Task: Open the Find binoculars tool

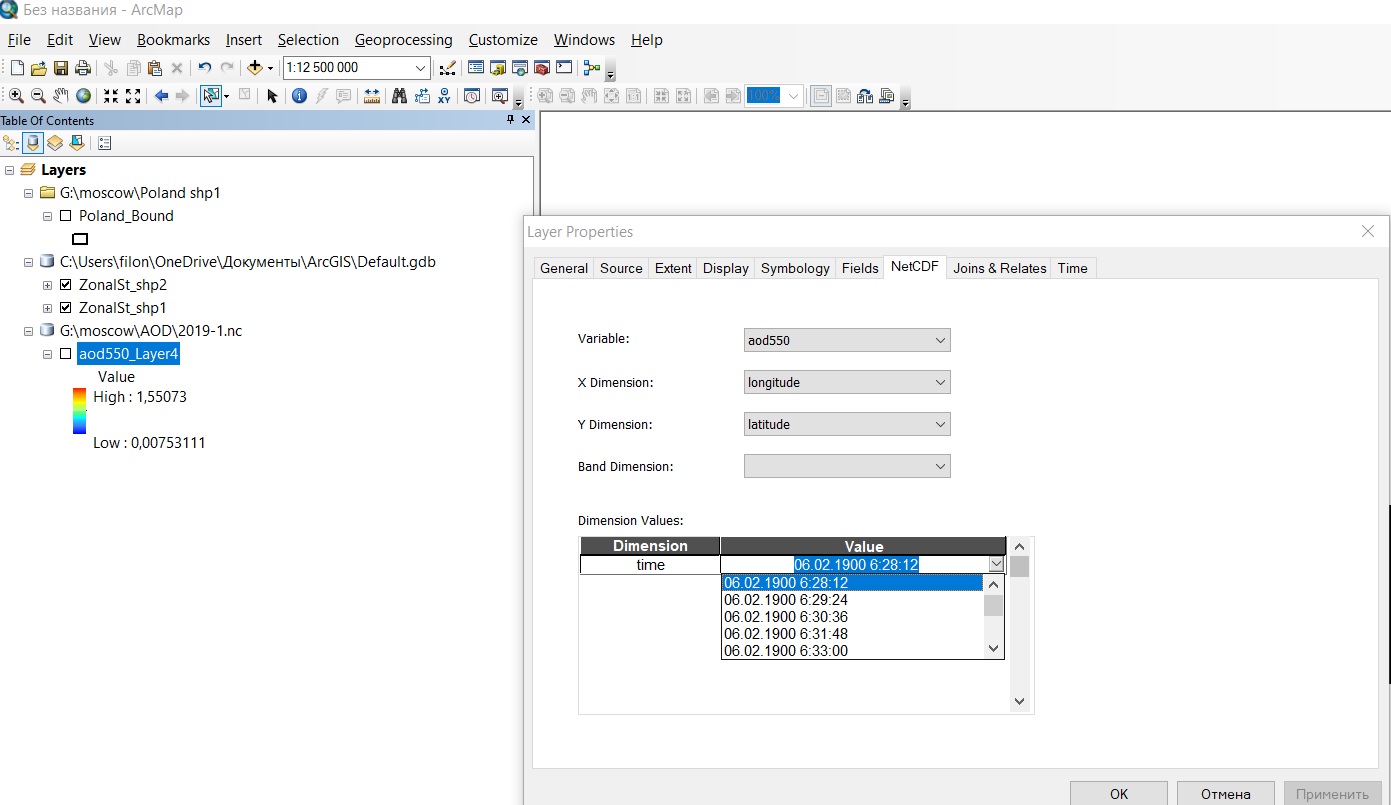Action: [399, 96]
